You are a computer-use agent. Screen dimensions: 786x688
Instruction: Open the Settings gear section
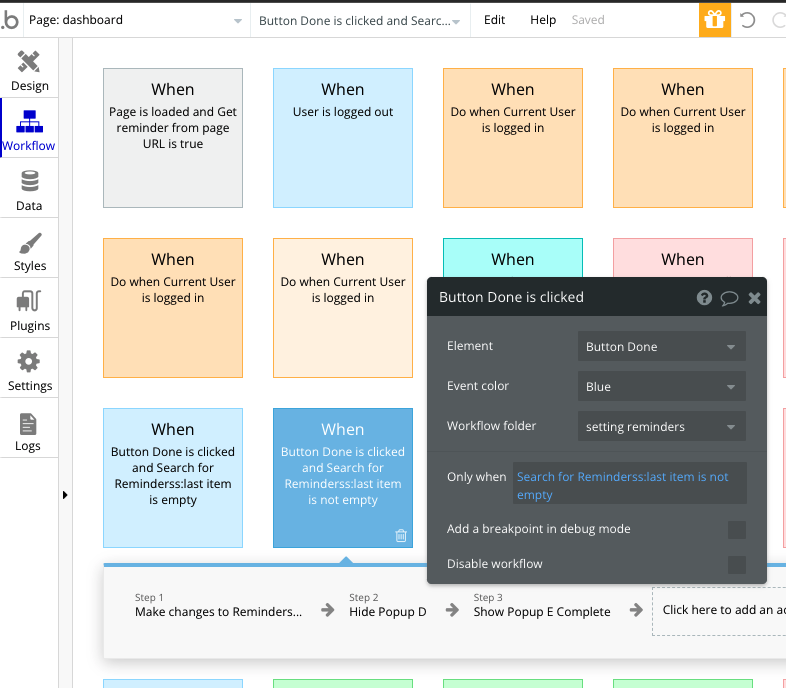click(x=29, y=370)
